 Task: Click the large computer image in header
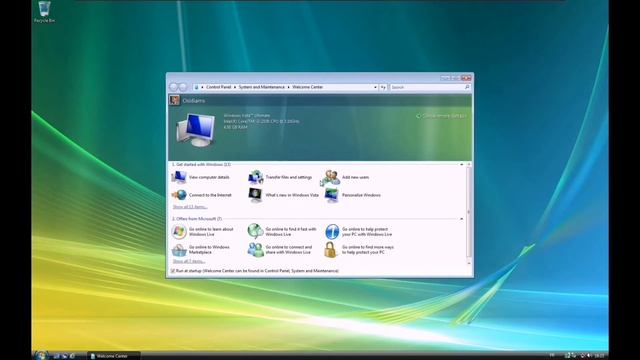click(x=196, y=131)
